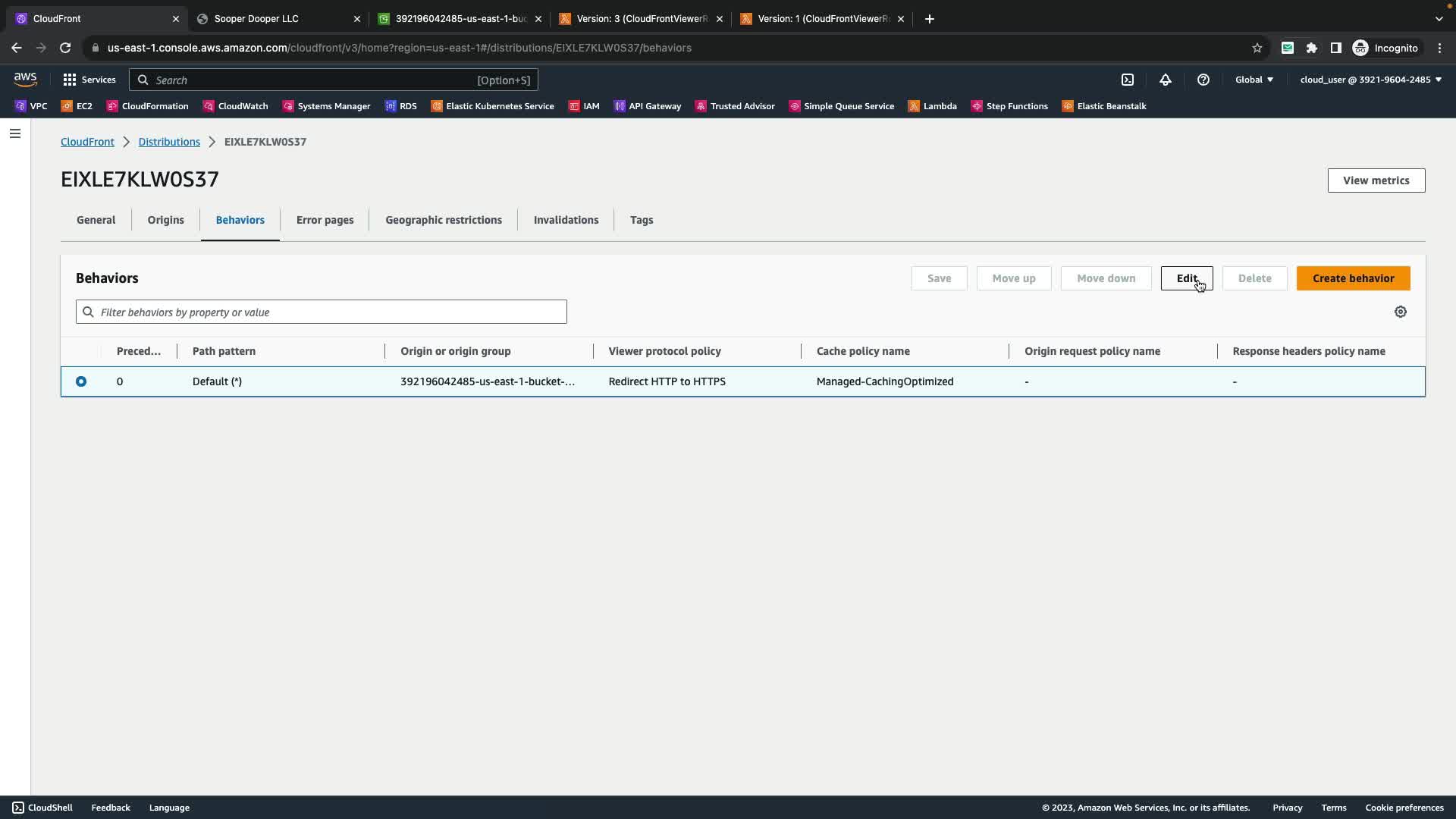
Task: Switch to the Origins tab
Action: [165, 220]
